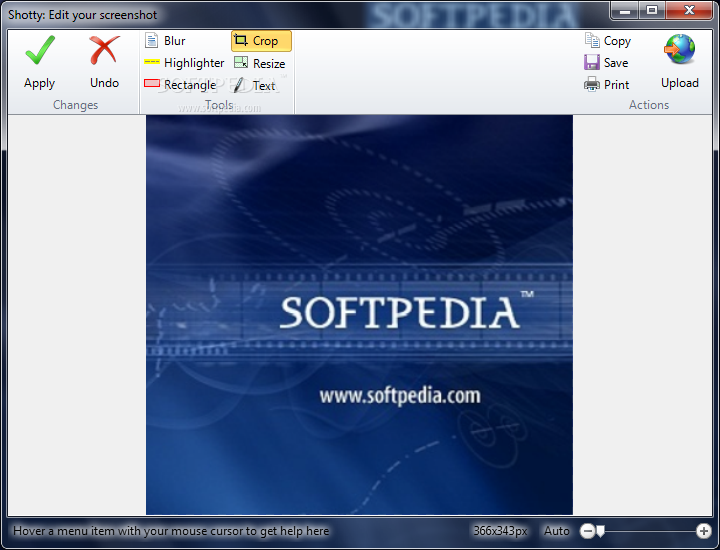This screenshot has width=720, height=550.
Task: Select the Highlighter tool
Action: 185,62
